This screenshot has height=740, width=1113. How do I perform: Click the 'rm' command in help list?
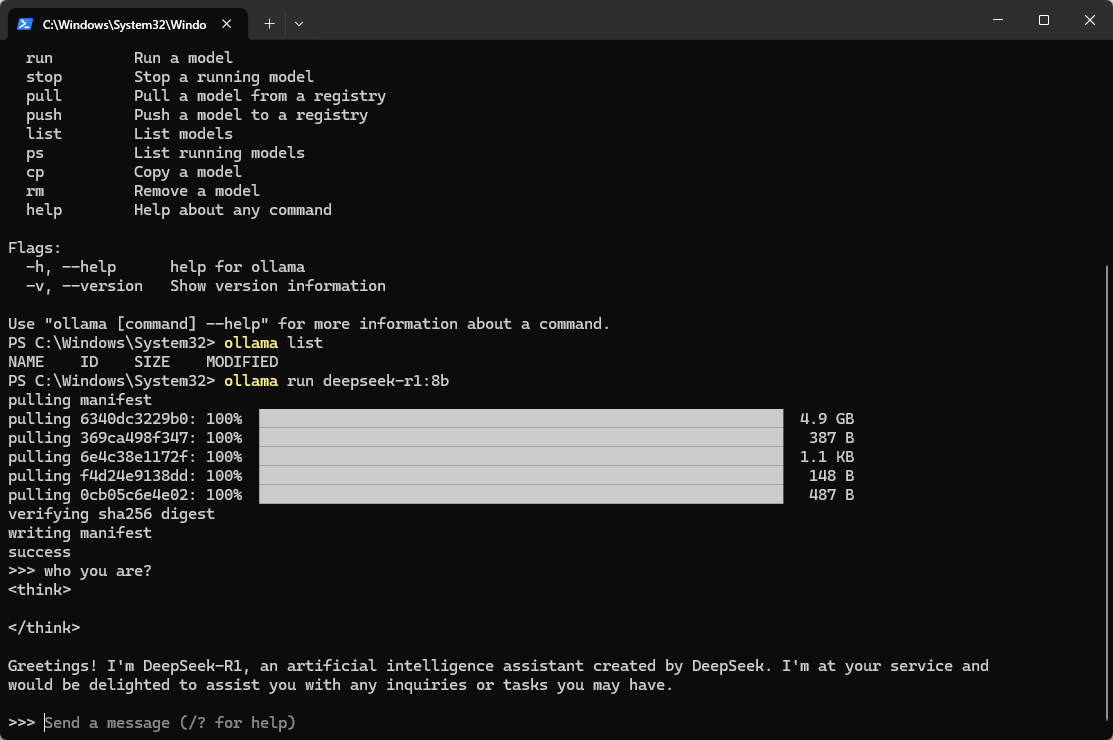pos(35,191)
